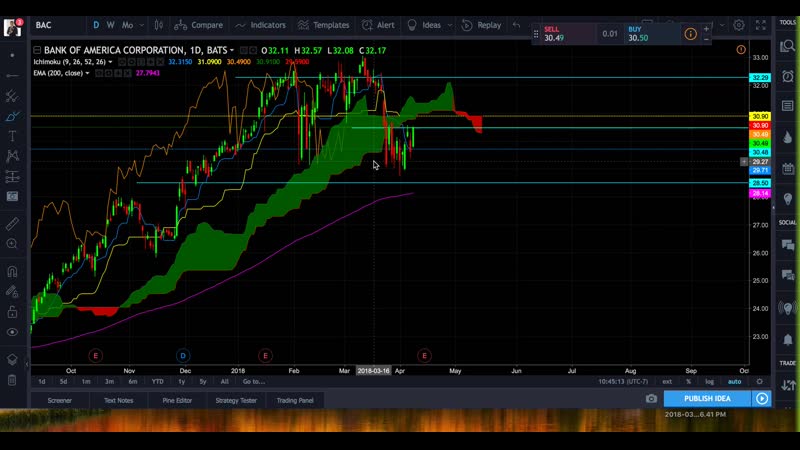The image size is (800, 450).
Task: Open the hotlist flame icon panel
Action: [x=787, y=137]
